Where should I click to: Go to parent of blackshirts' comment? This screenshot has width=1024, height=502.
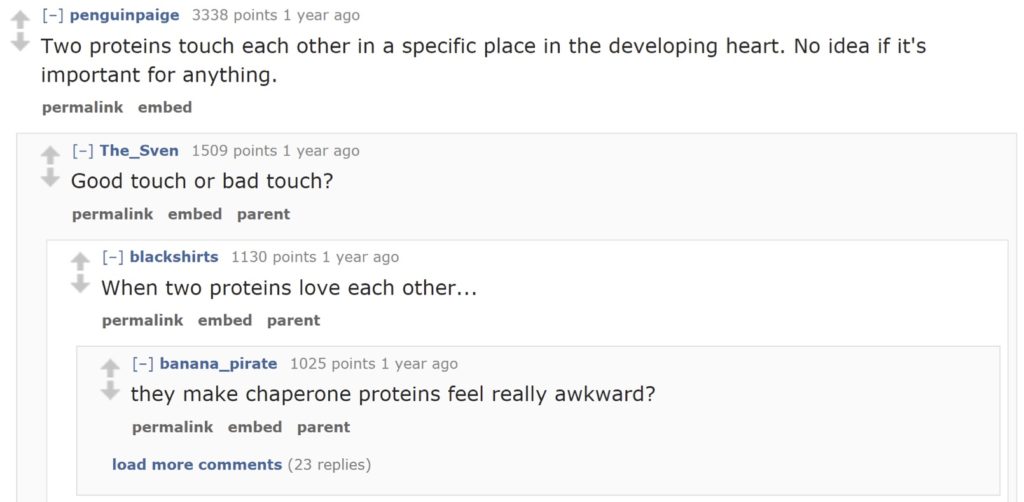[293, 321]
